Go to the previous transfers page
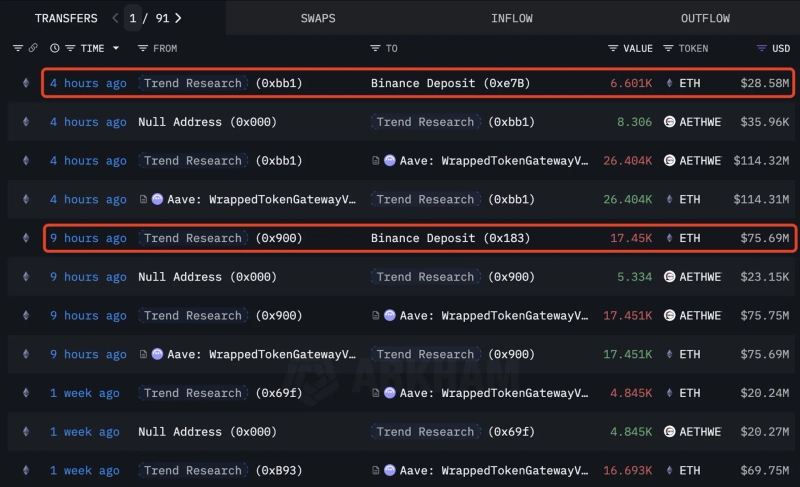This screenshot has height=487, width=800. point(115,18)
